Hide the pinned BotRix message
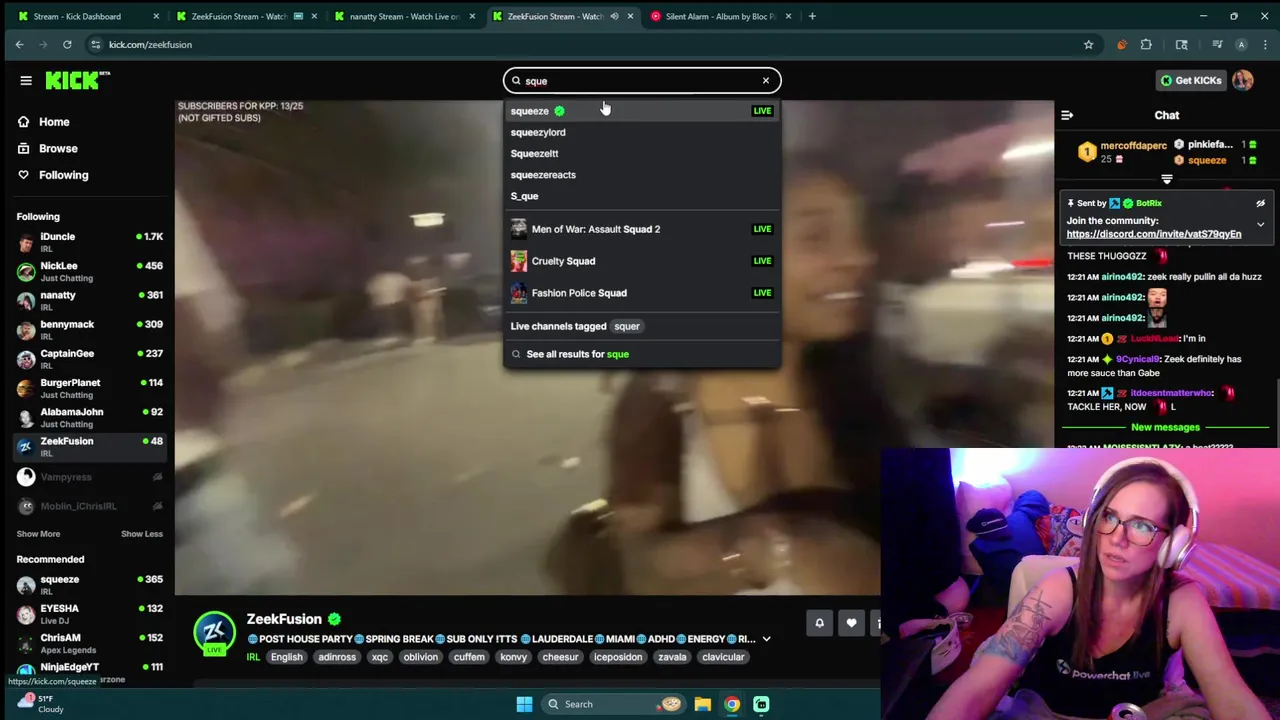The image size is (1280, 720). point(1260,204)
